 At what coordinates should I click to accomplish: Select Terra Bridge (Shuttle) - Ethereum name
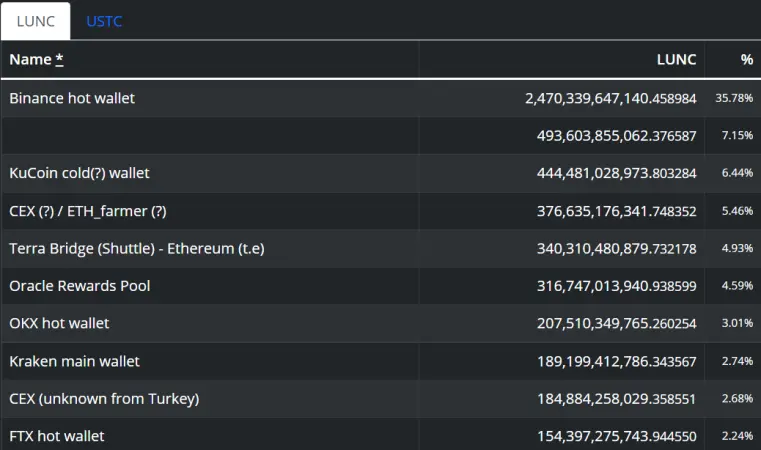pos(137,249)
